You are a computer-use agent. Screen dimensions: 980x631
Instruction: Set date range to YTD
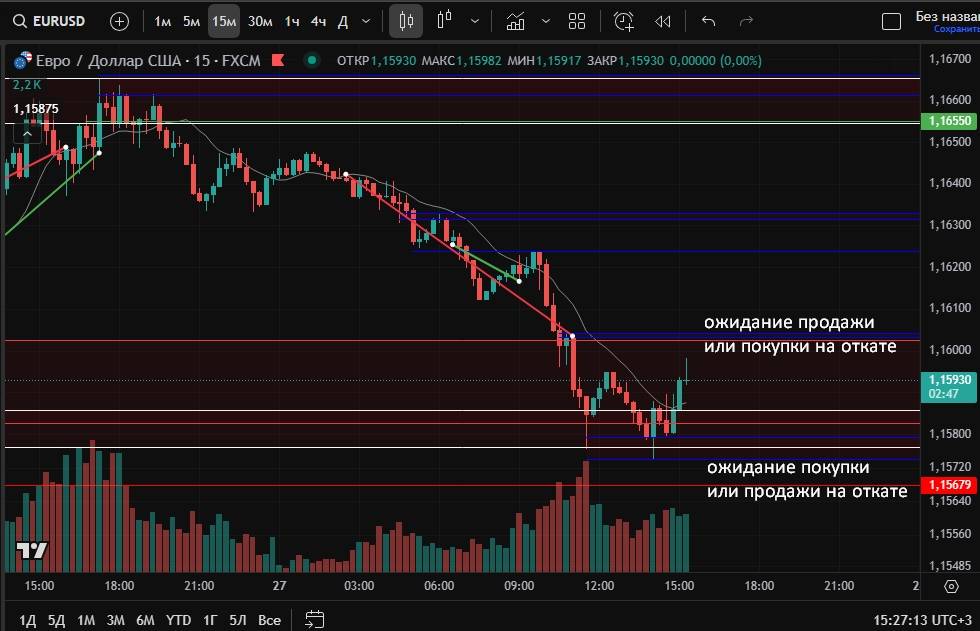coord(179,620)
